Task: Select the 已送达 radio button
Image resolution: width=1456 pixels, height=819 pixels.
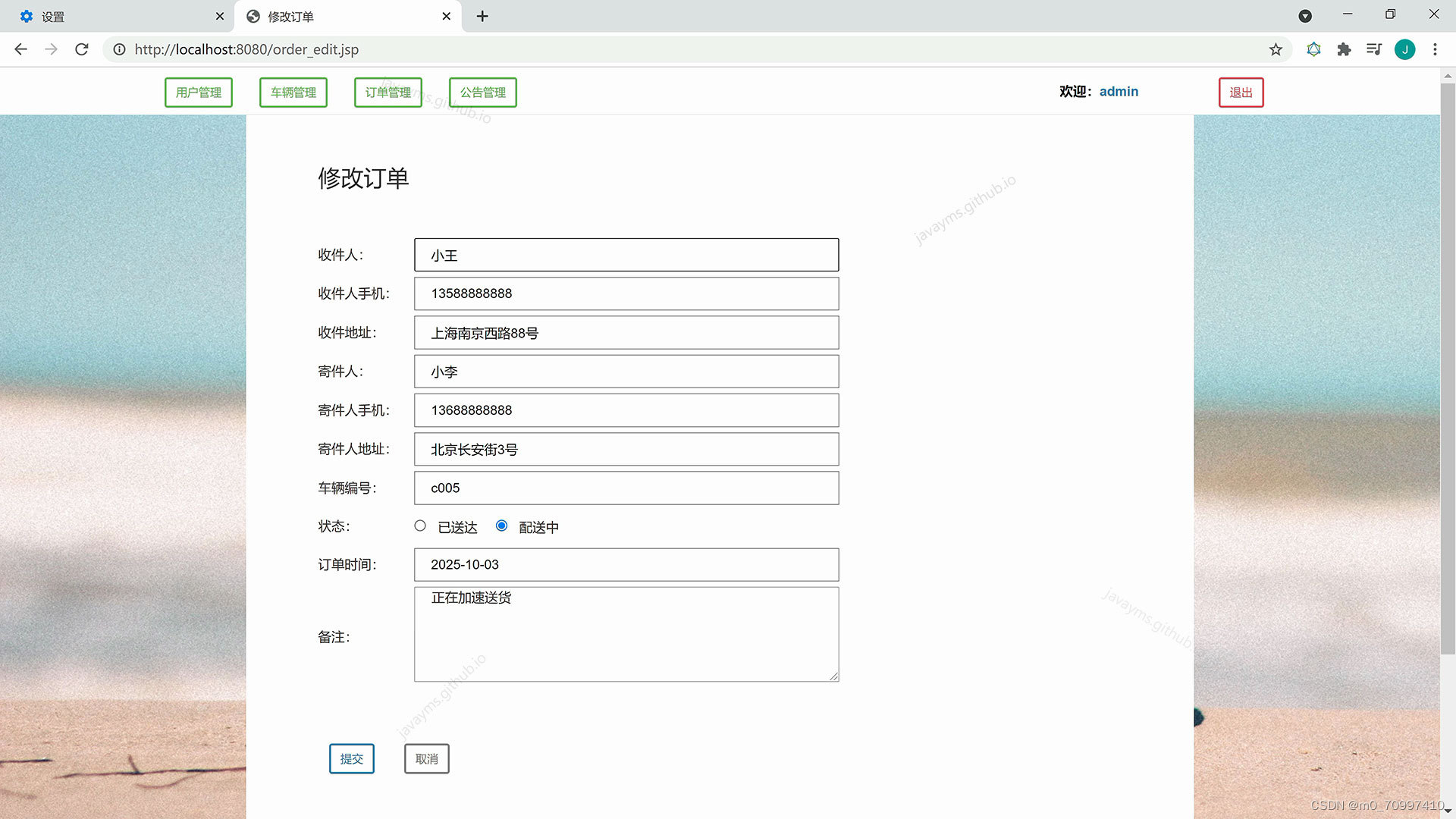Action: click(420, 526)
